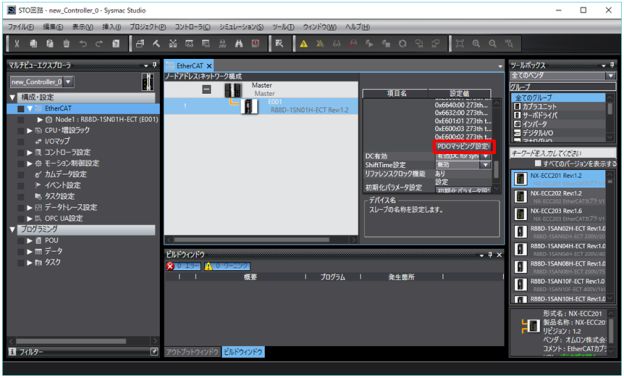Screen dimensions: 624x378
Task: Expand the CPU・増設ラック tree node
Action: [x=29, y=131]
